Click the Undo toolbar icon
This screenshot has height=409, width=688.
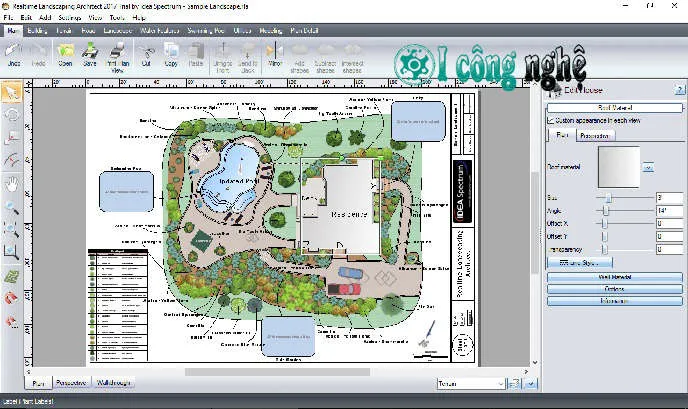coord(13,55)
